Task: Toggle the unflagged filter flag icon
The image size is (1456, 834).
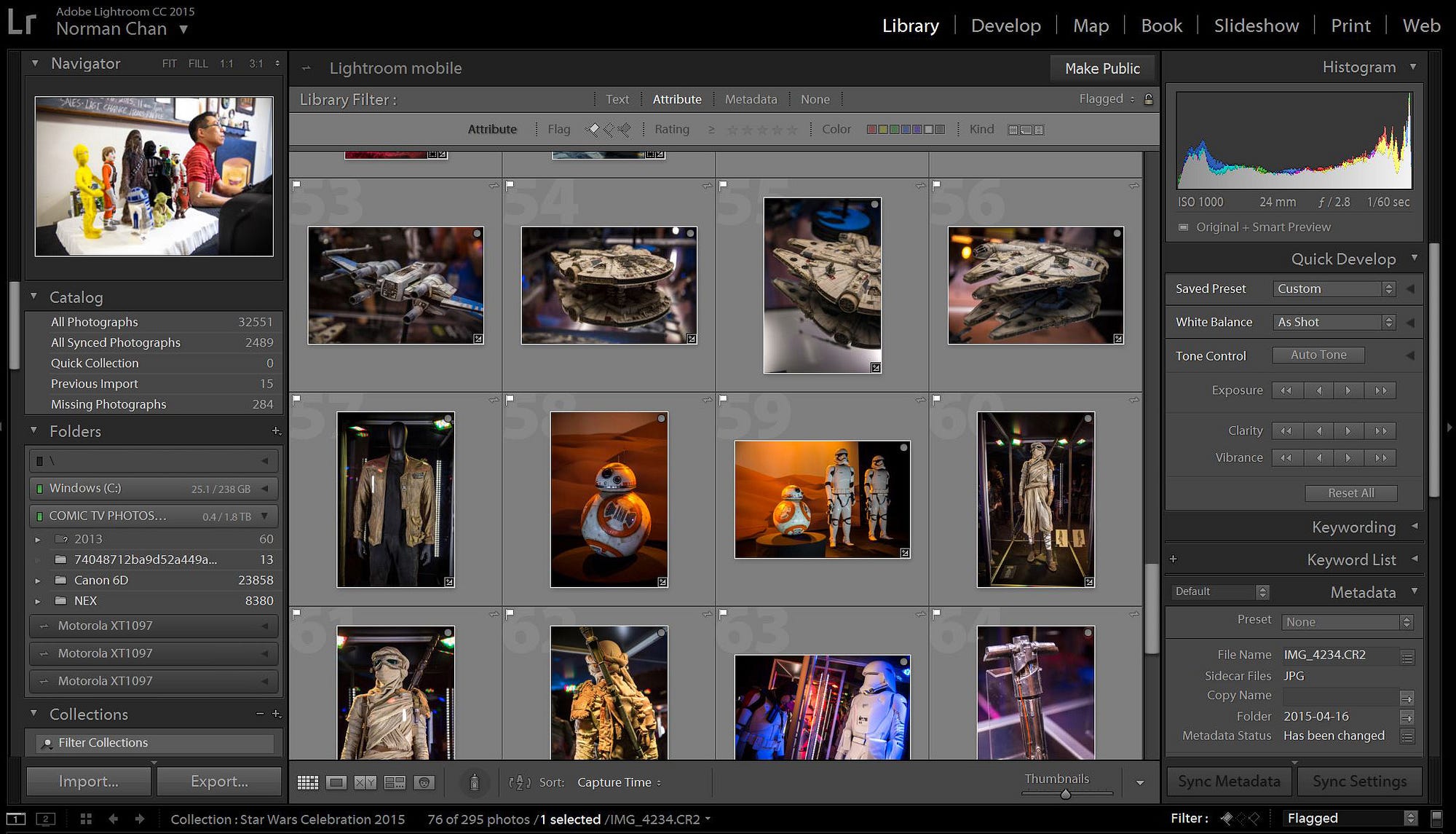Action: [x=609, y=129]
